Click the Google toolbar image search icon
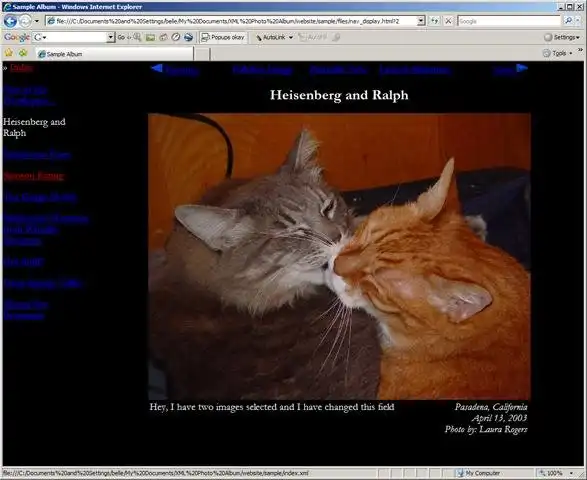This screenshot has height=480, width=587. coord(150,37)
